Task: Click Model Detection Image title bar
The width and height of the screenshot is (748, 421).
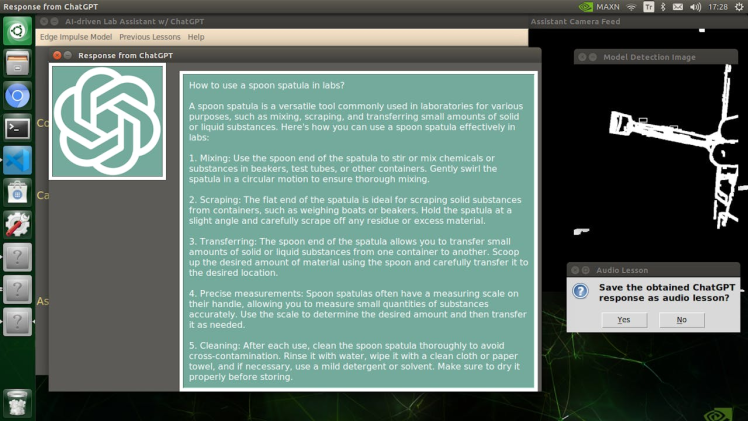Action: pos(656,57)
